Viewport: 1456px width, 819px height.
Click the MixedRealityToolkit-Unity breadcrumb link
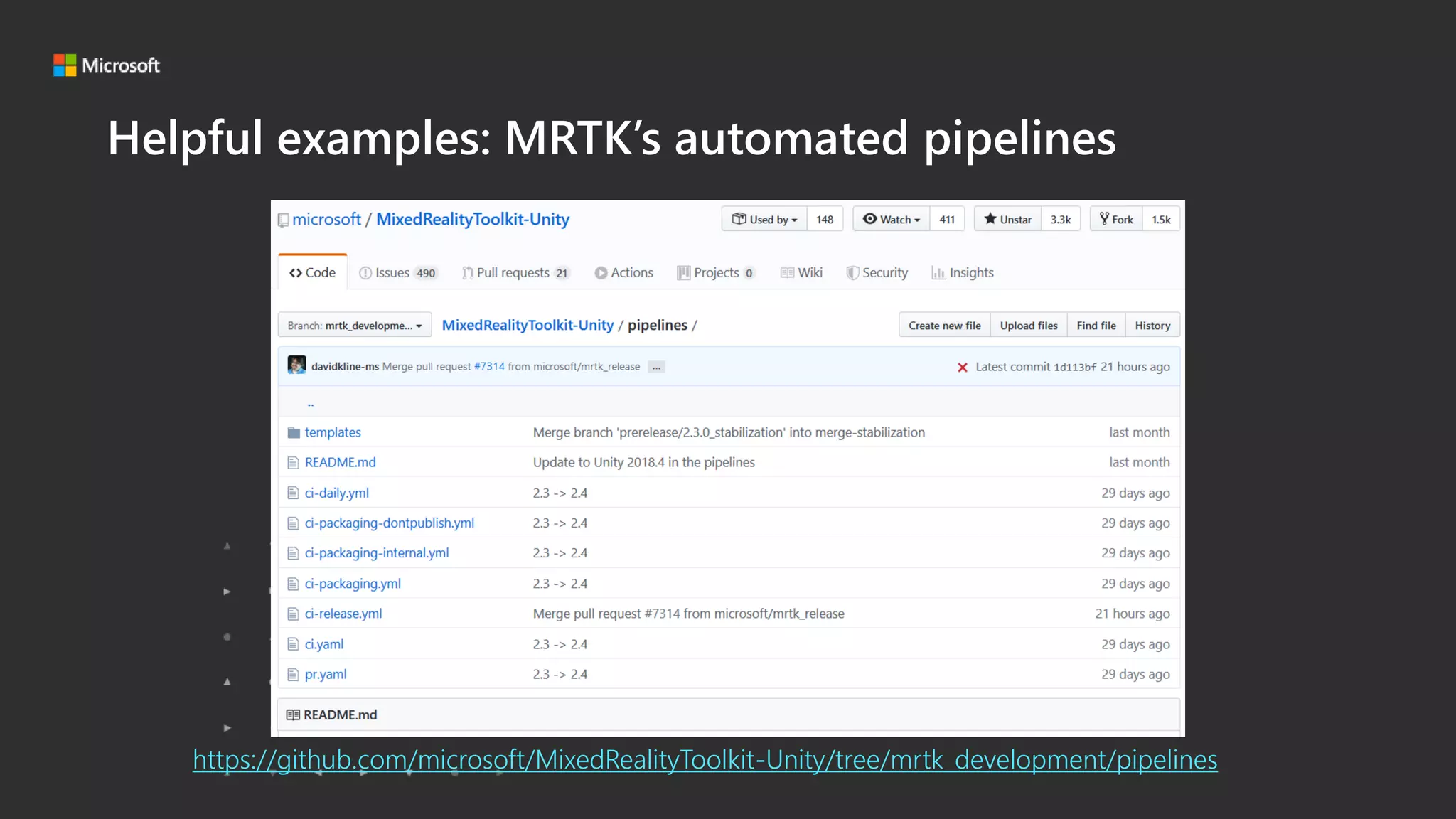[528, 325]
